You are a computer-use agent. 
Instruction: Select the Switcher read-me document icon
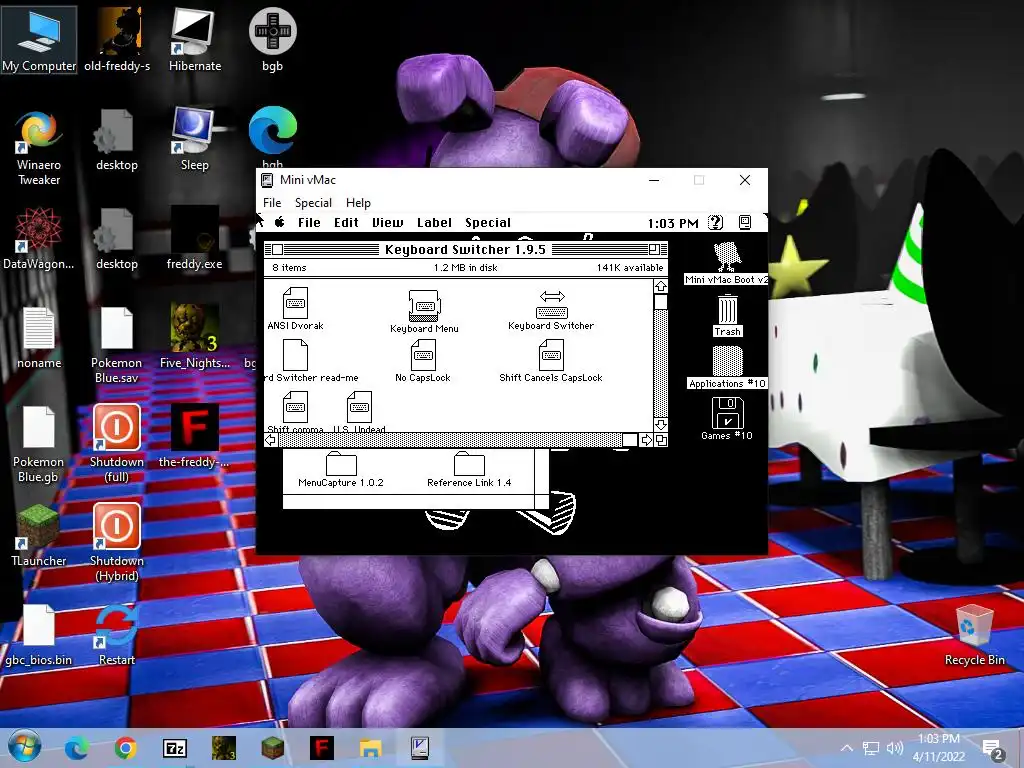(295, 355)
